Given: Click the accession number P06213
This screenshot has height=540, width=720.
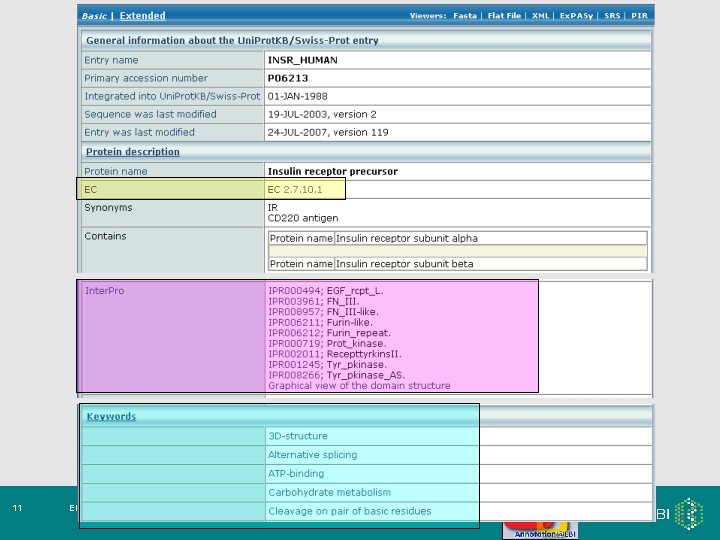Looking at the screenshot, I should (288, 78).
